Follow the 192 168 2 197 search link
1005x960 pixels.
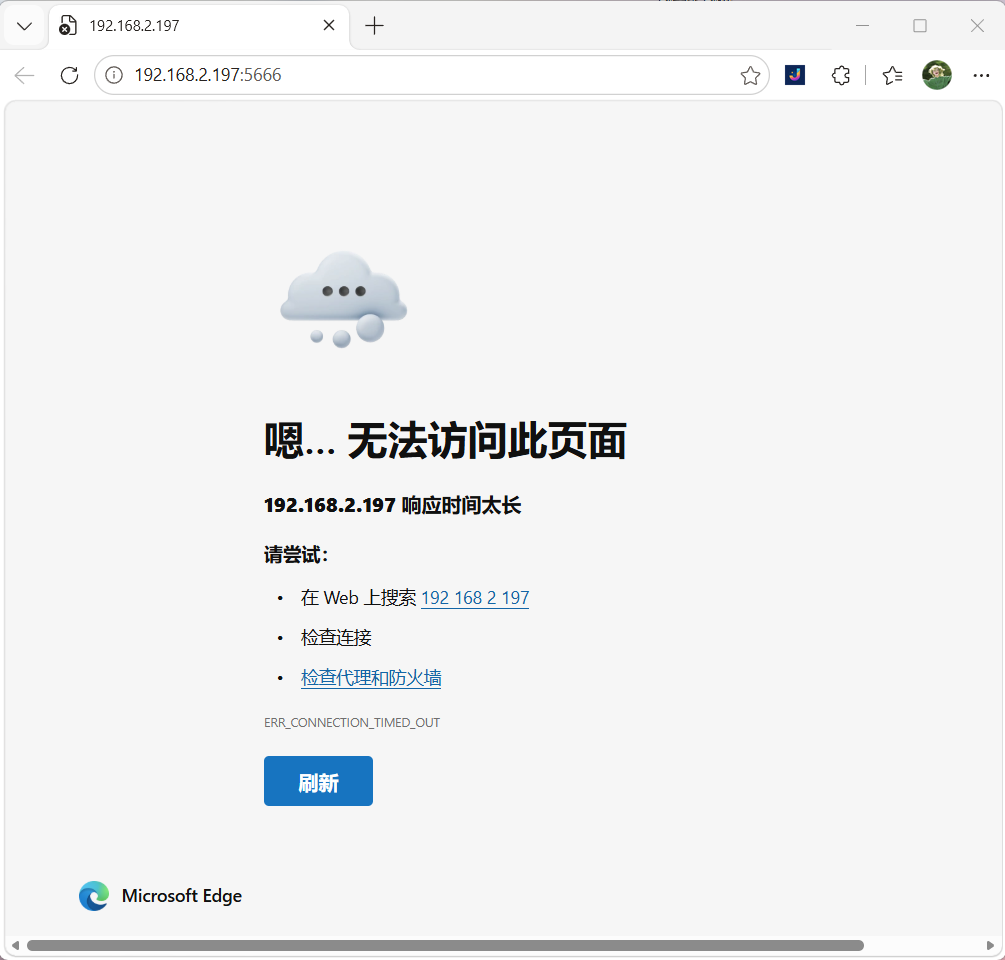click(475, 598)
